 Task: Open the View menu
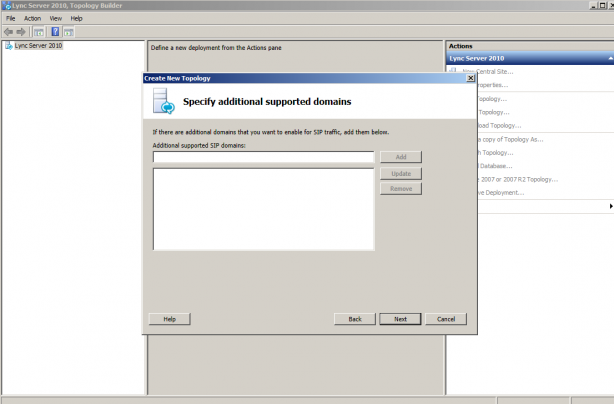point(56,18)
